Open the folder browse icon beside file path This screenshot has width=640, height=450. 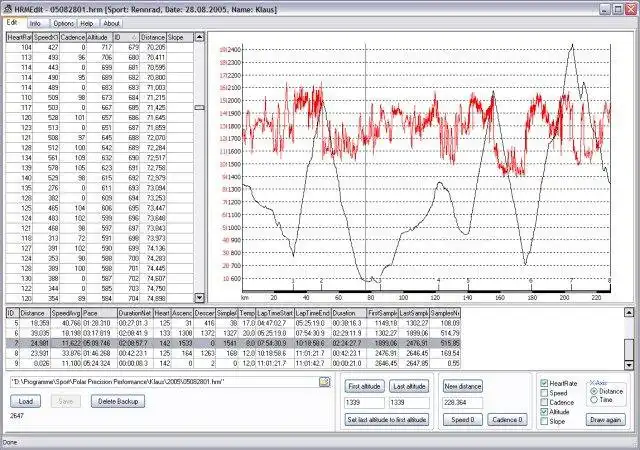click(324, 382)
